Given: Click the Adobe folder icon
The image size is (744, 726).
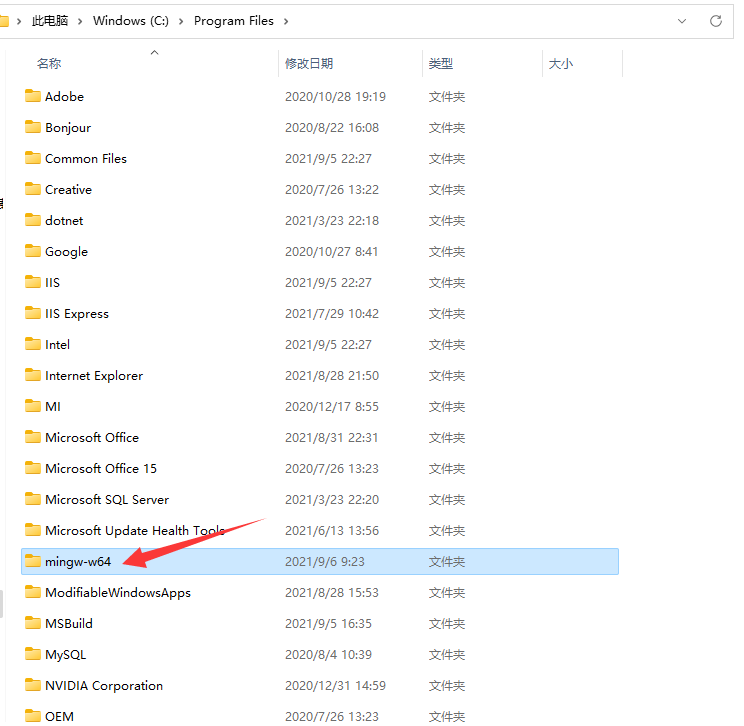Looking at the screenshot, I should pos(33,96).
